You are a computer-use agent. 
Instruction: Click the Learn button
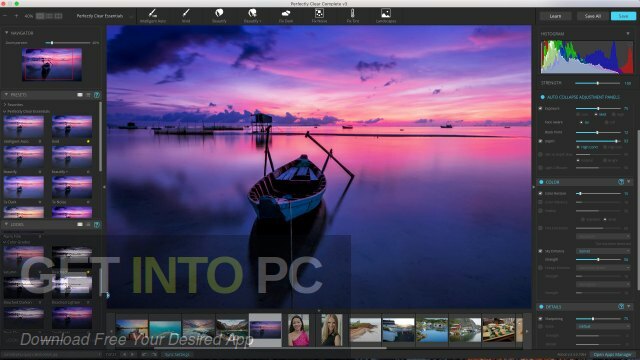pos(555,16)
